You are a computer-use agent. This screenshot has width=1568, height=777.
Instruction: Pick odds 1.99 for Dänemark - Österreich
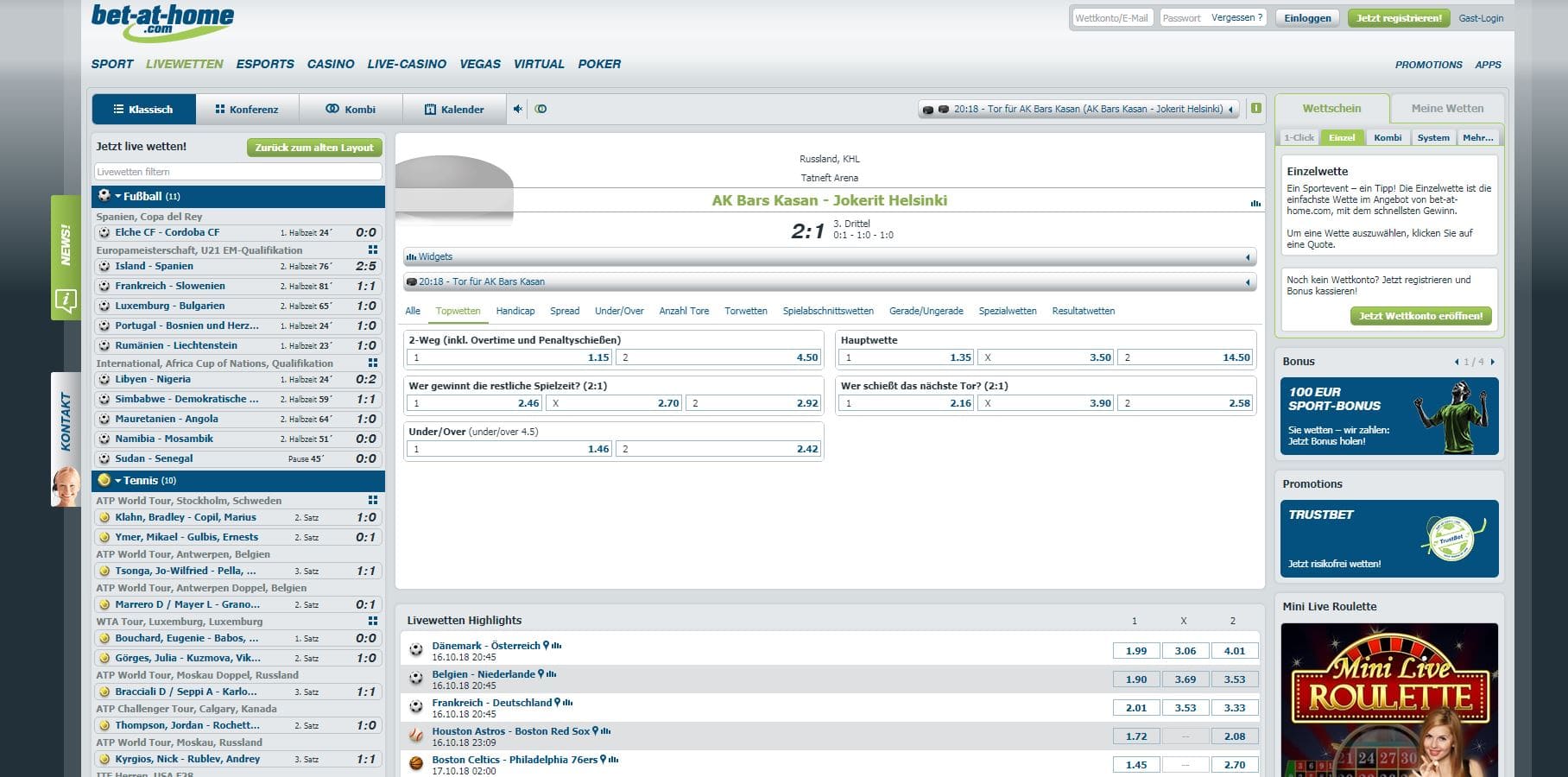click(1136, 651)
